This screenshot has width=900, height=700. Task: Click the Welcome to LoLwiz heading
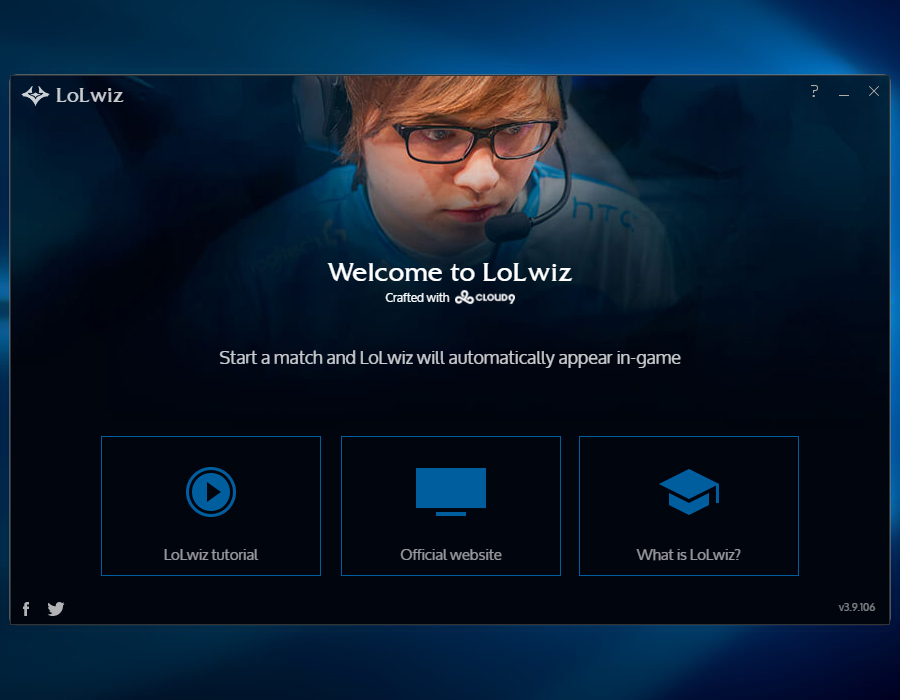pyautogui.click(x=449, y=272)
